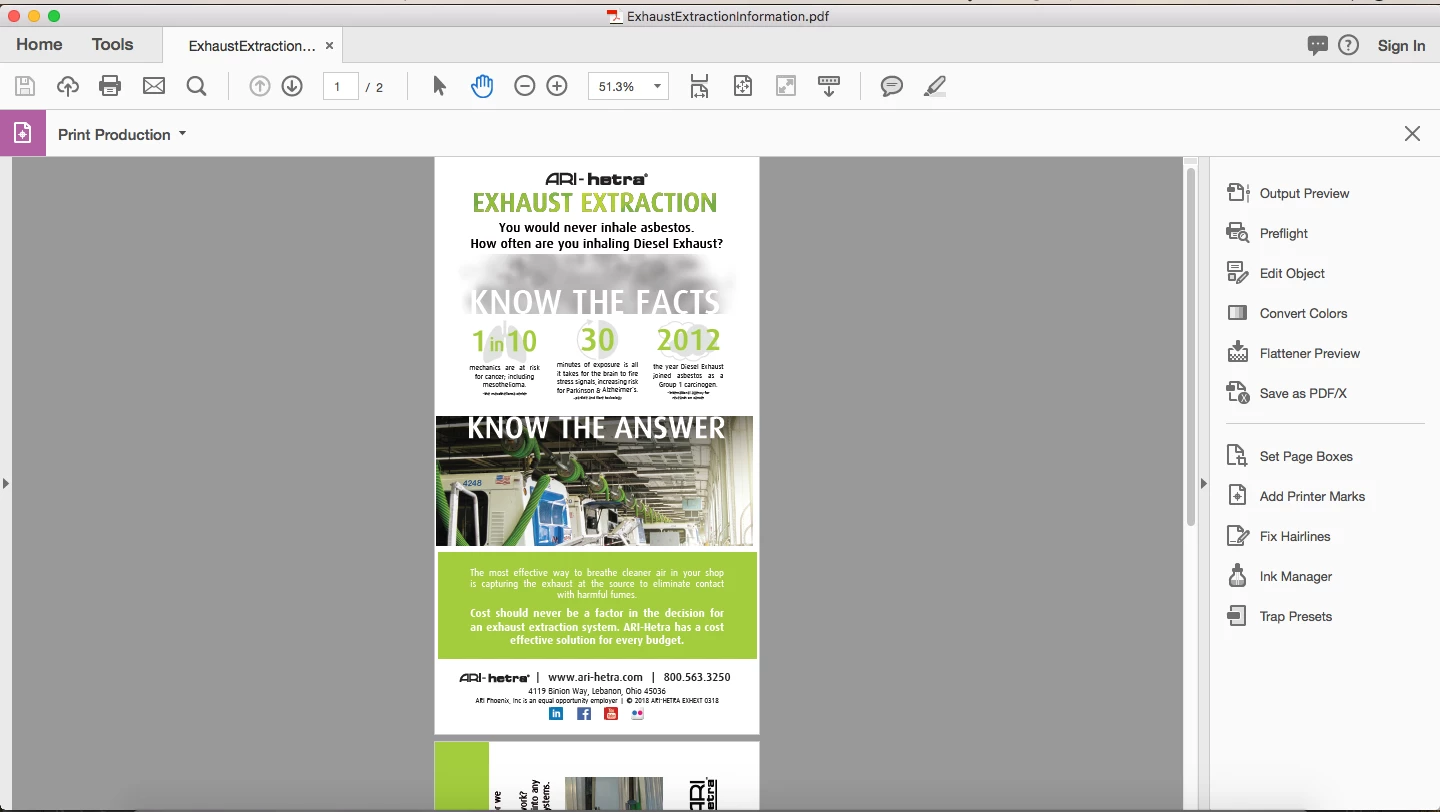Switch to the Home tab

(39, 44)
